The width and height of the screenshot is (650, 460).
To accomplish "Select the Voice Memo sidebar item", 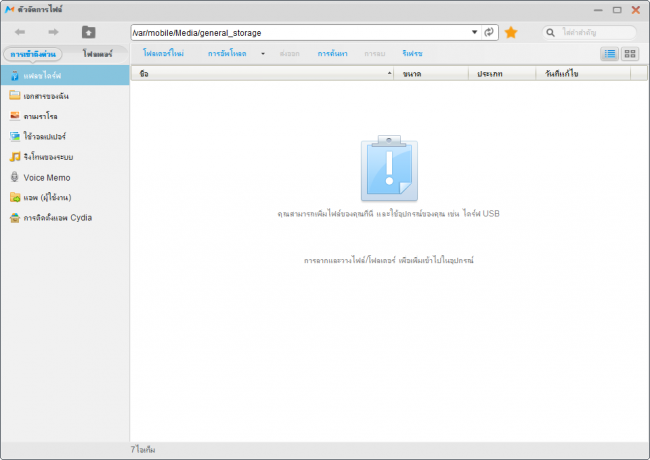I will pyautogui.click(x=65, y=177).
